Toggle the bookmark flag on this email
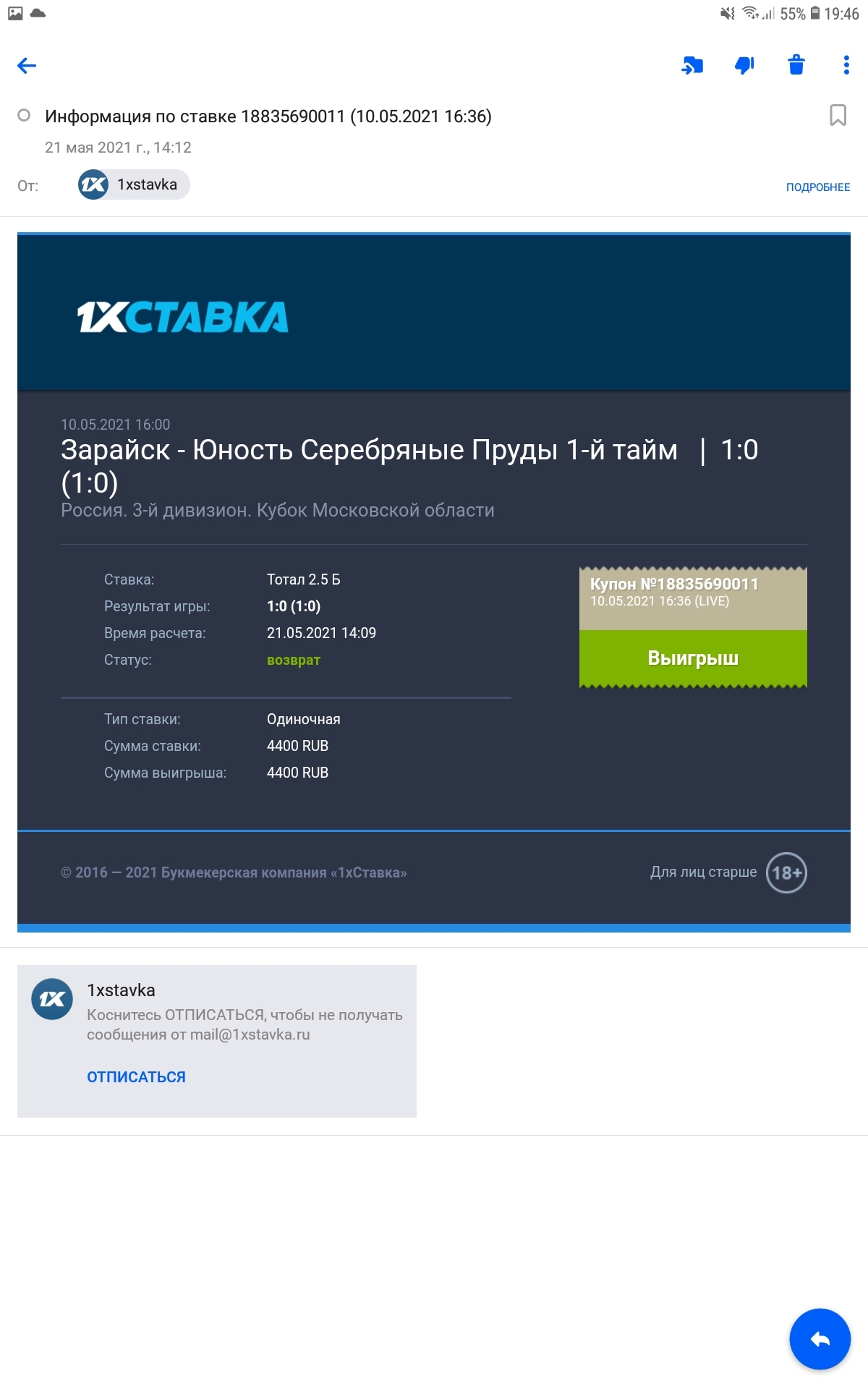 (838, 115)
